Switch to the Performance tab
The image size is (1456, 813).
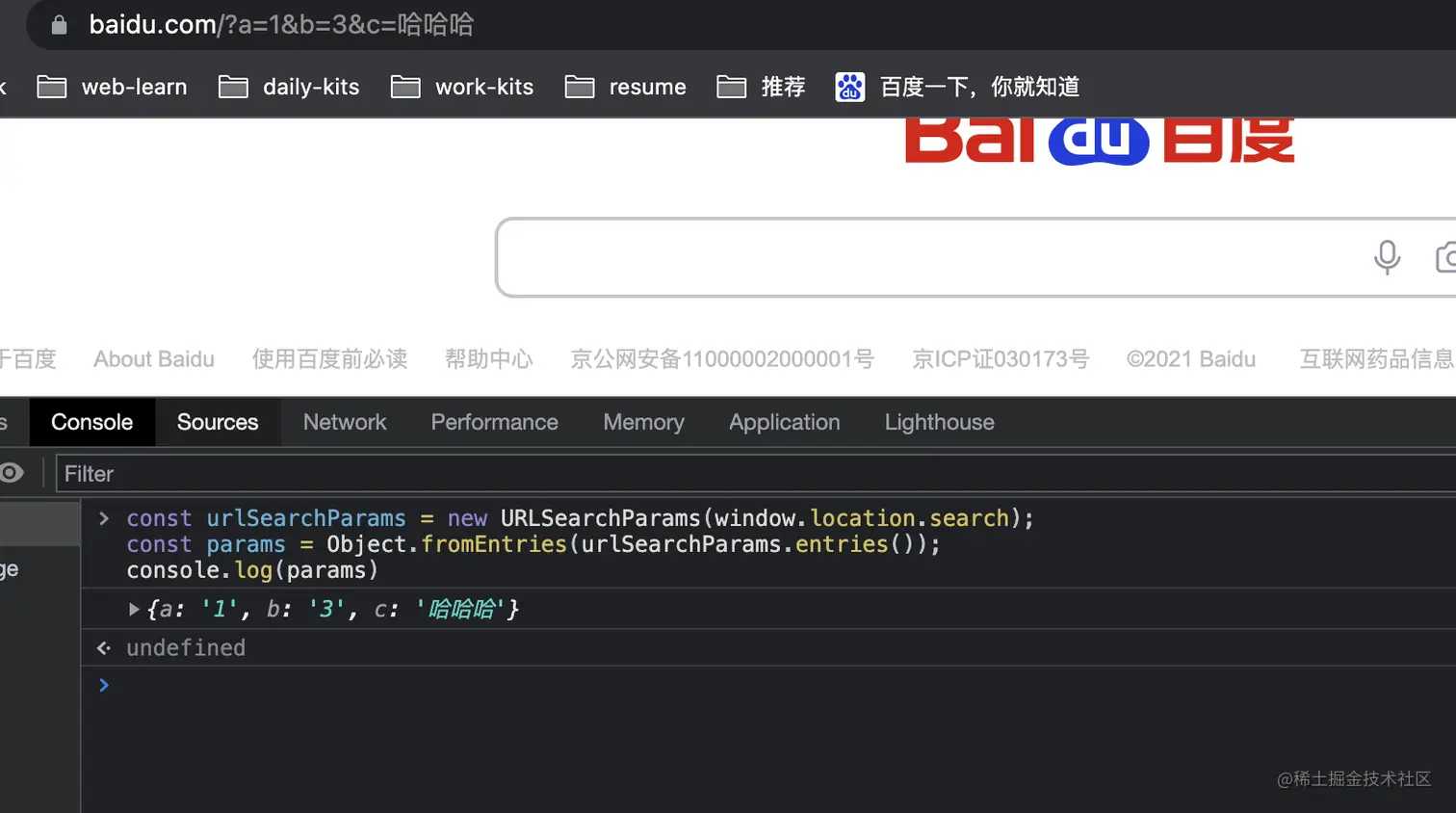click(x=494, y=422)
